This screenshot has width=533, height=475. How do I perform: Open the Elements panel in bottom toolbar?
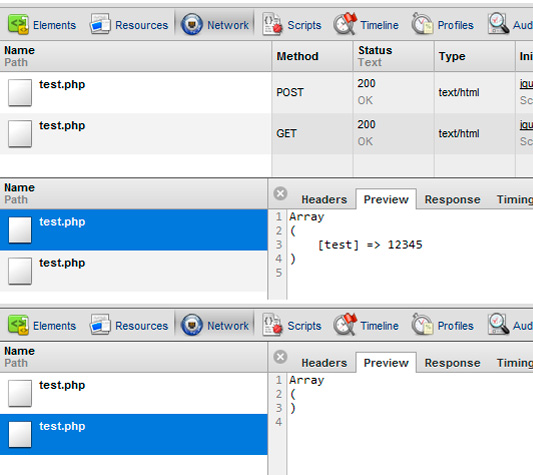coord(42,325)
